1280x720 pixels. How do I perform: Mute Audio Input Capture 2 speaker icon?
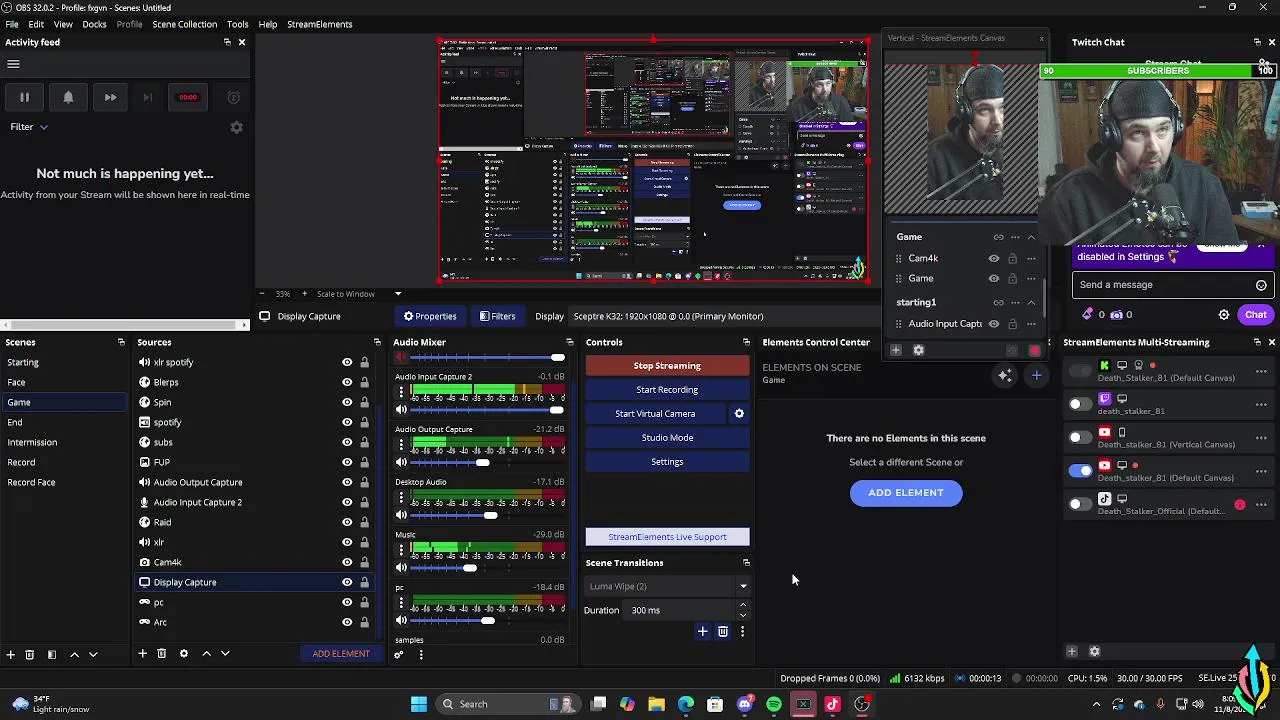pyautogui.click(x=401, y=409)
